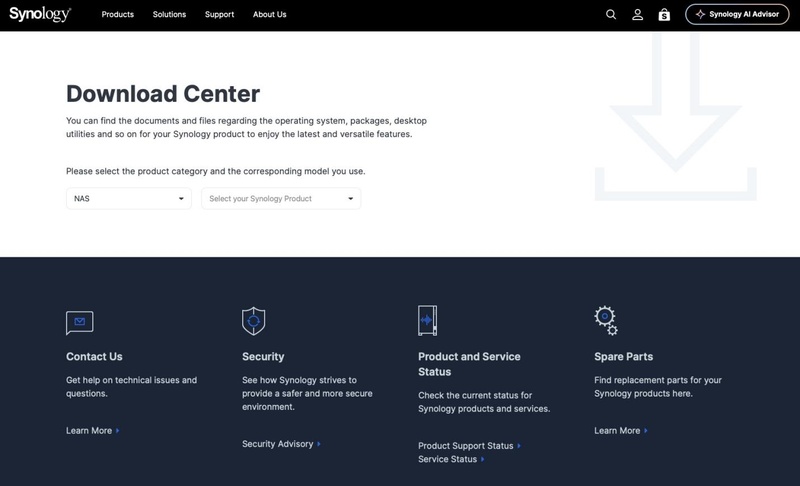Screen dimensions: 800x486
Task: Click the Security shield icon
Action: 254,321
